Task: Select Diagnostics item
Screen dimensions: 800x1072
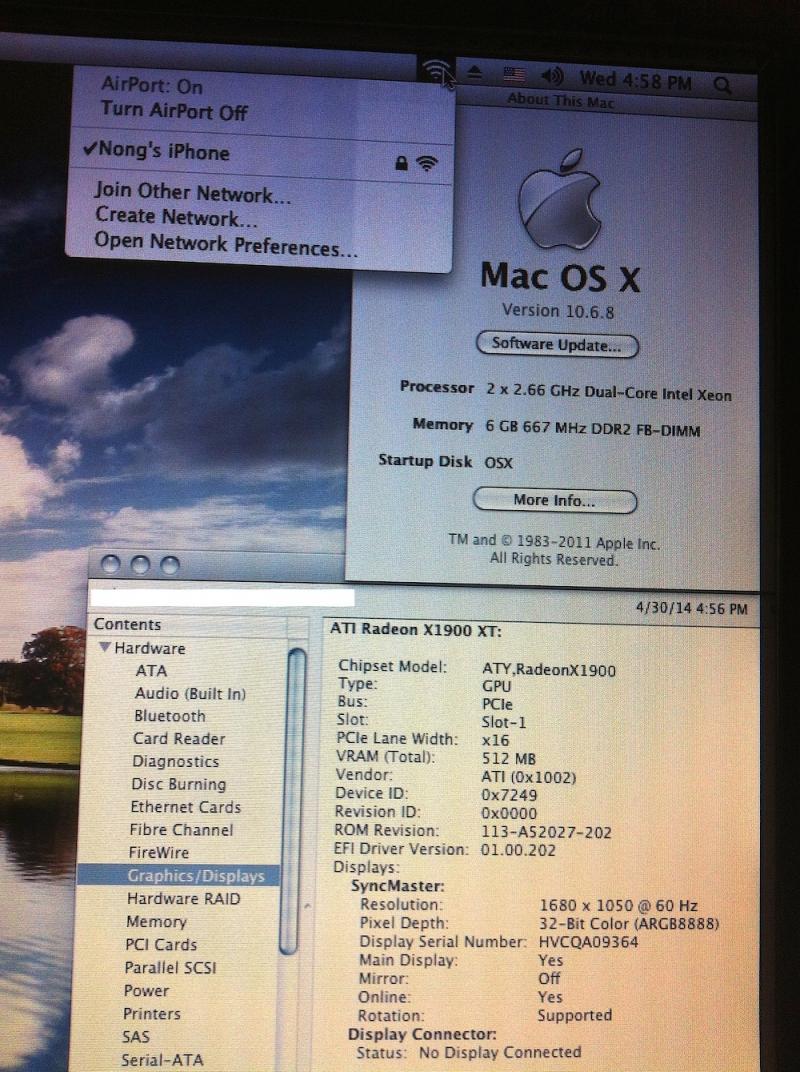Action: (176, 761)
